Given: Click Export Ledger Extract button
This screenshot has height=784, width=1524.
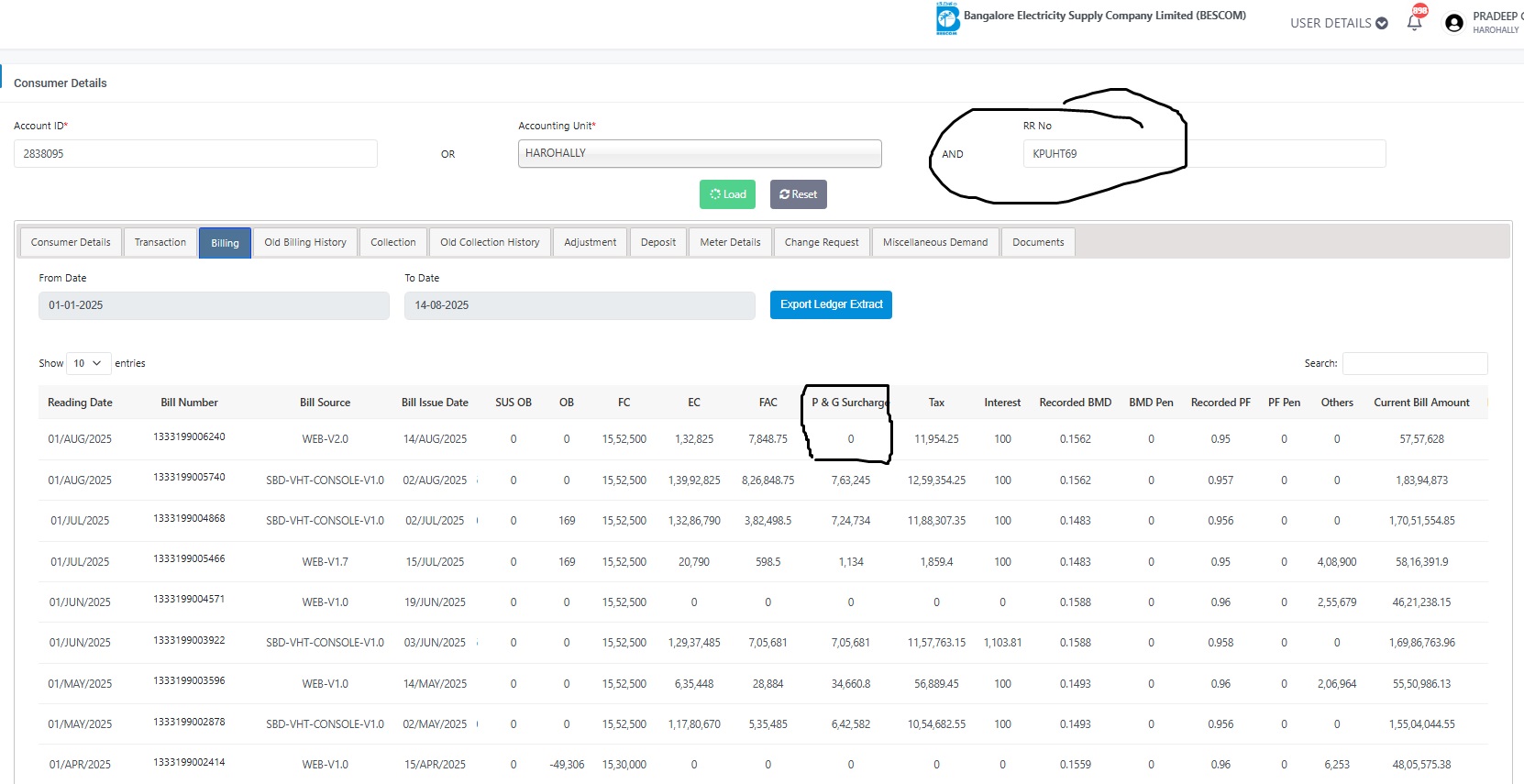Looking at the screenshot, I should coord(831,304).
